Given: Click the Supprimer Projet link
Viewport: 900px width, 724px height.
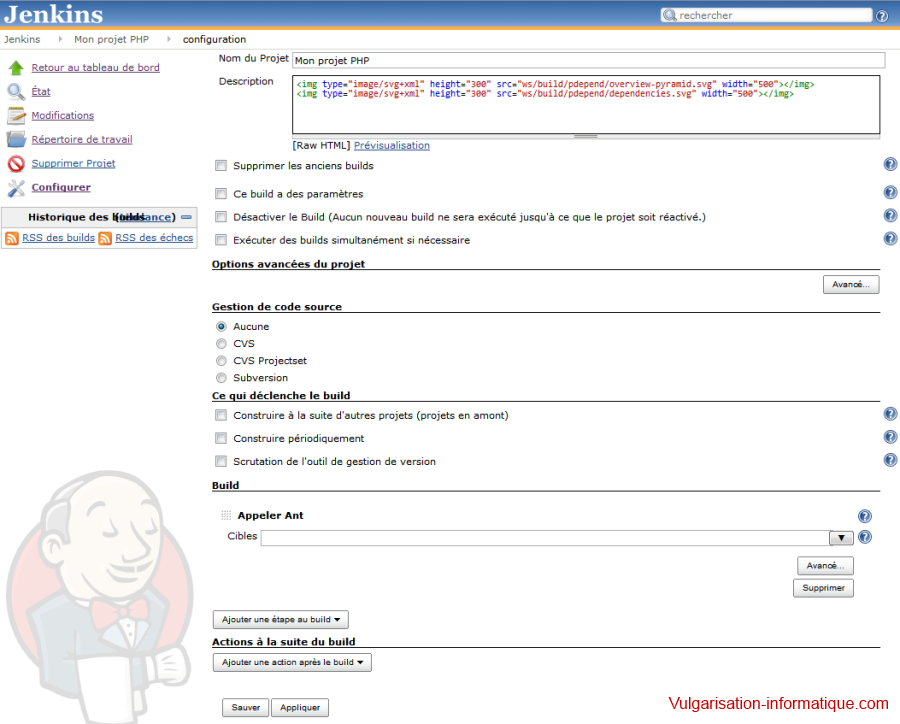Looking at the screenshot, I should tap(73, 164).
